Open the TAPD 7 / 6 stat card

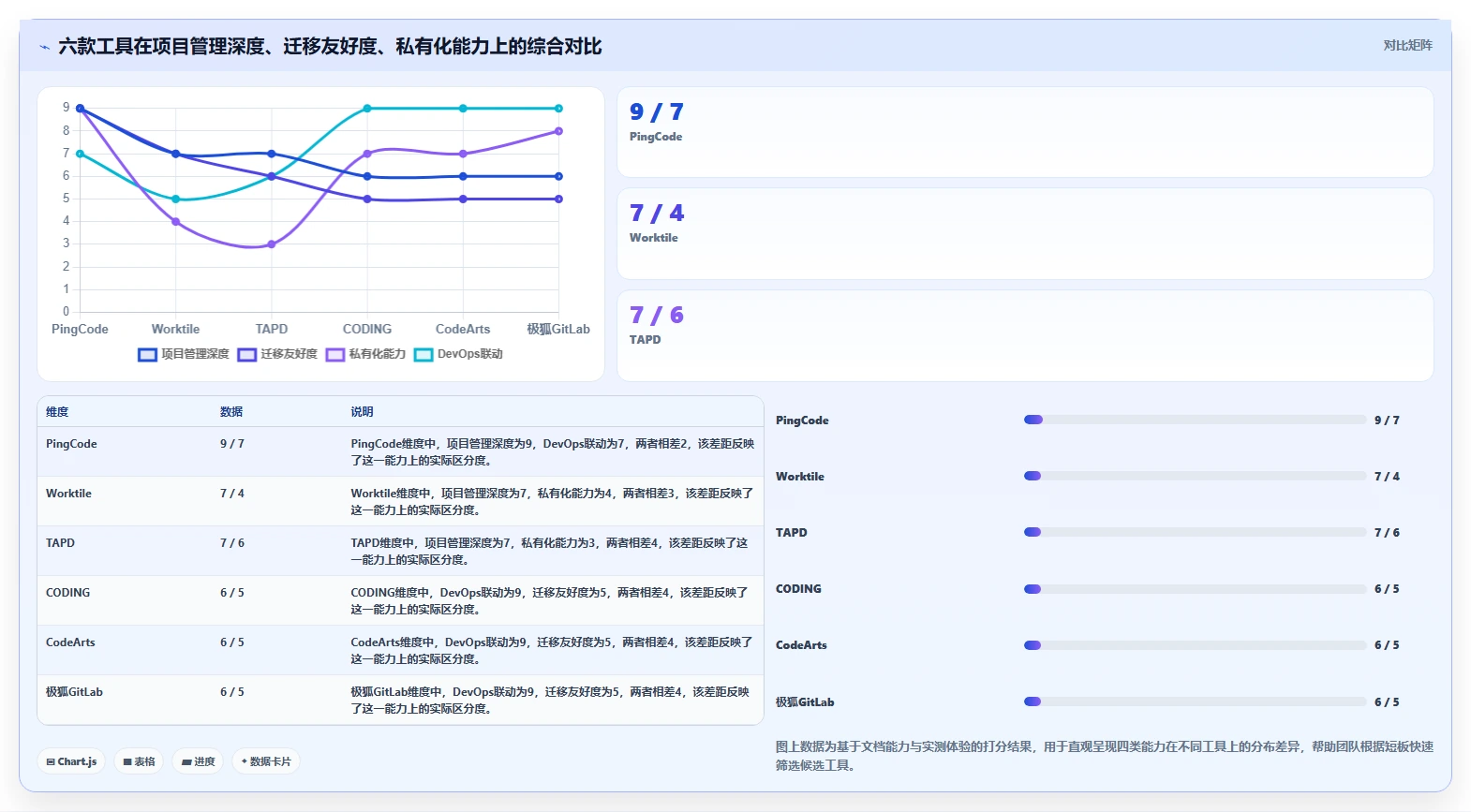pos(1025,335)
